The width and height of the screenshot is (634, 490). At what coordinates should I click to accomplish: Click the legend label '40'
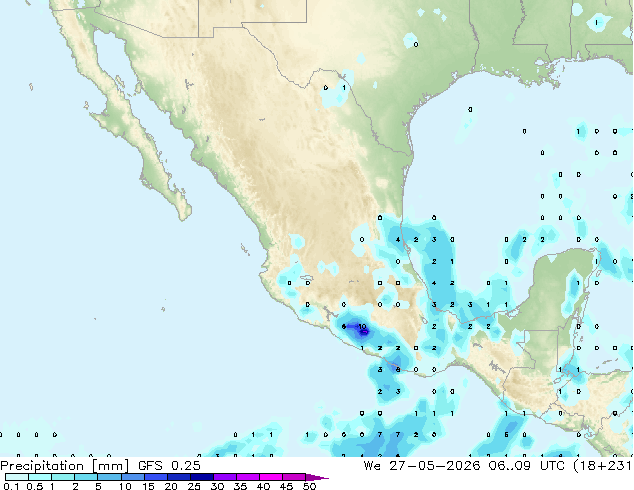[263, 486]
